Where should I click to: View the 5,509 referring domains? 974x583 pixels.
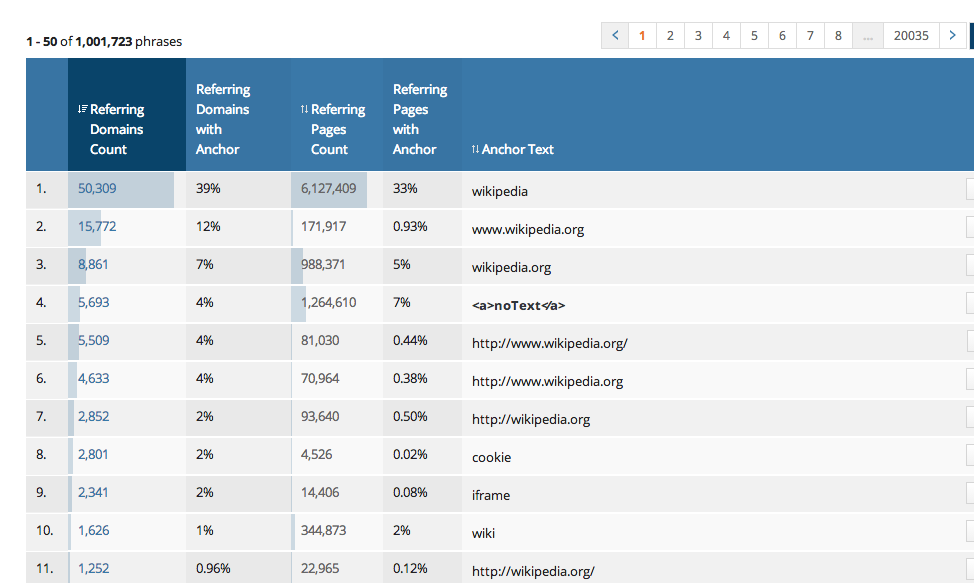[93, 340]
